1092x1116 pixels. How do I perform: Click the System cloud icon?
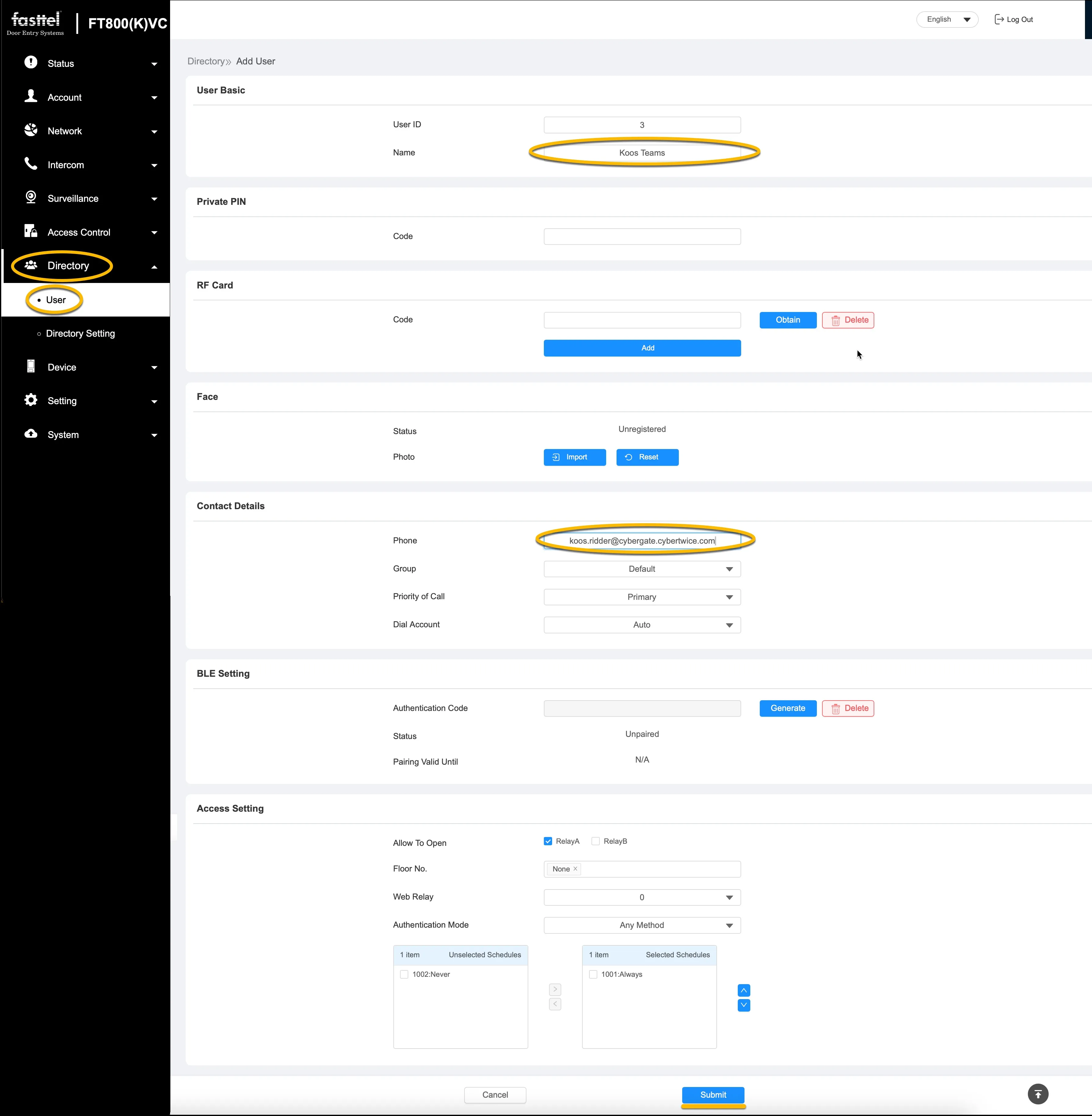click(31, 434)
